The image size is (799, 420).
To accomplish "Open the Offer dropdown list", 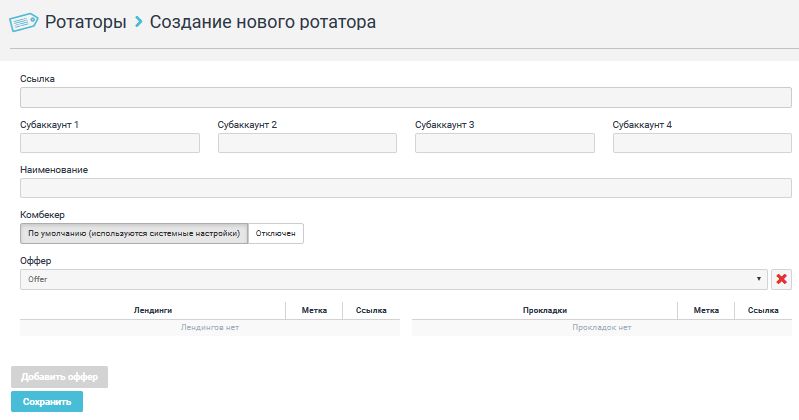I will pyautogui.click(x=393, y=279).
